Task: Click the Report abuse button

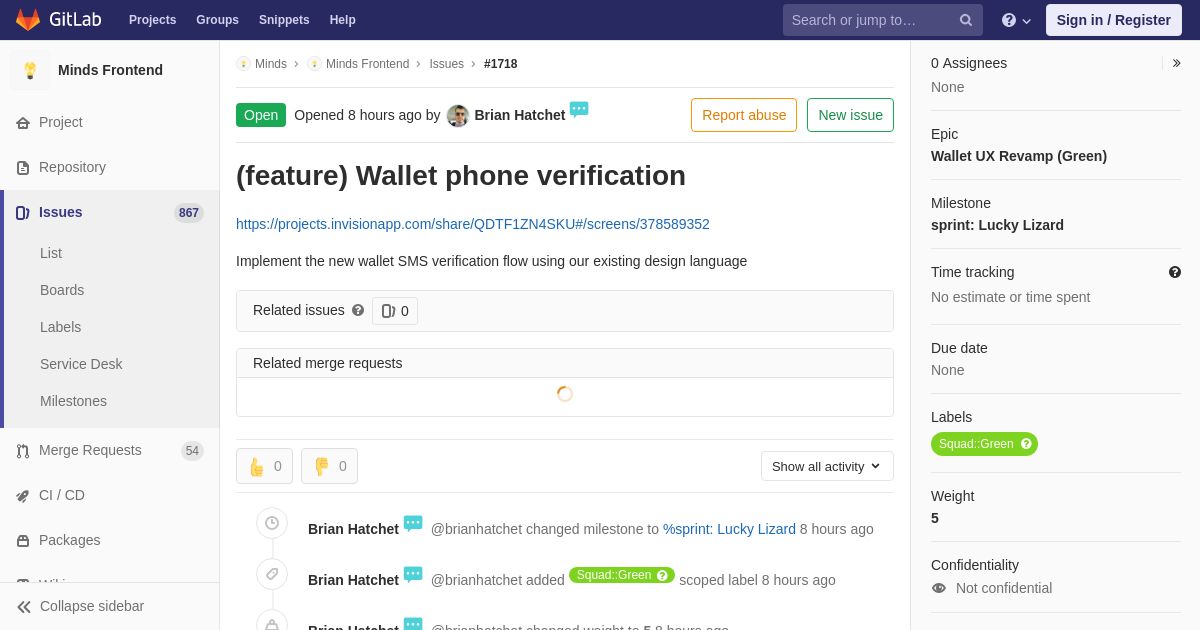Action: click(x=744, y=115)
